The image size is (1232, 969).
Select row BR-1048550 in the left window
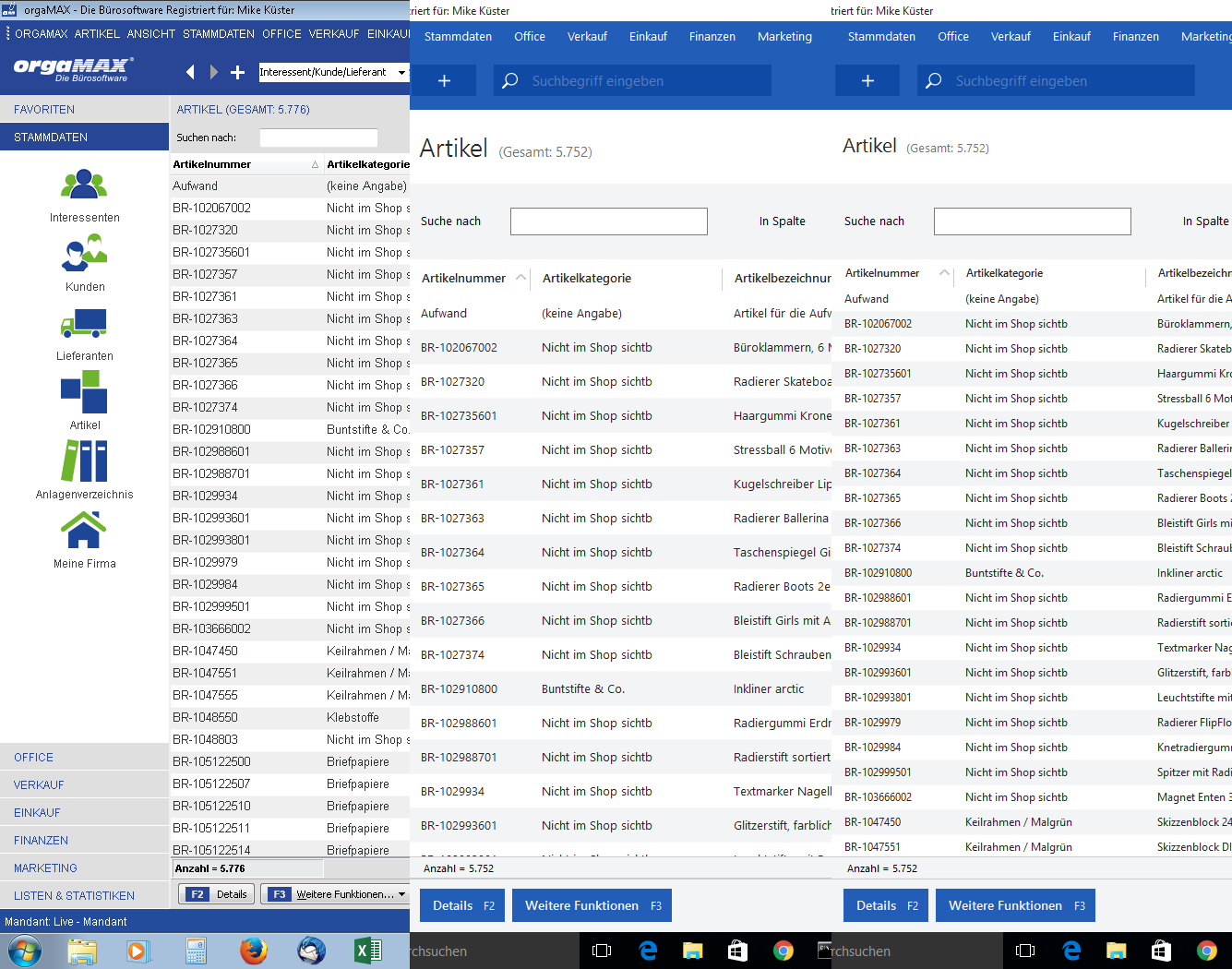[x=290, y=717]
